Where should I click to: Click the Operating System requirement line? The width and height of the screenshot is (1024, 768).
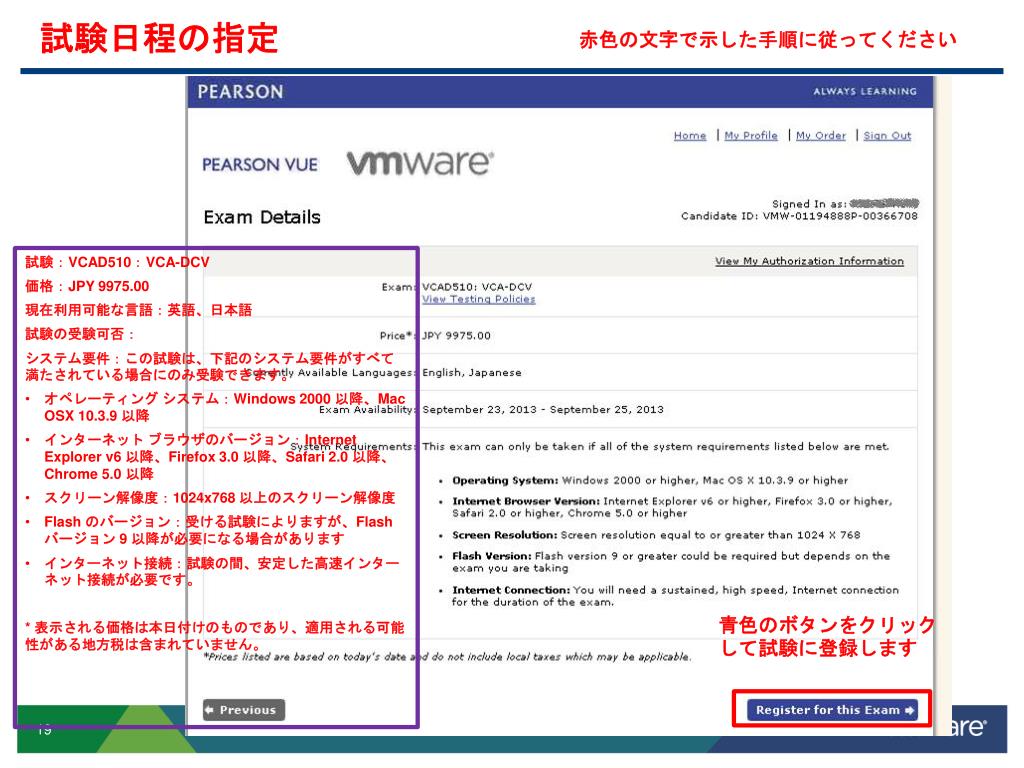pyautogui.click(x=650, y=481)
